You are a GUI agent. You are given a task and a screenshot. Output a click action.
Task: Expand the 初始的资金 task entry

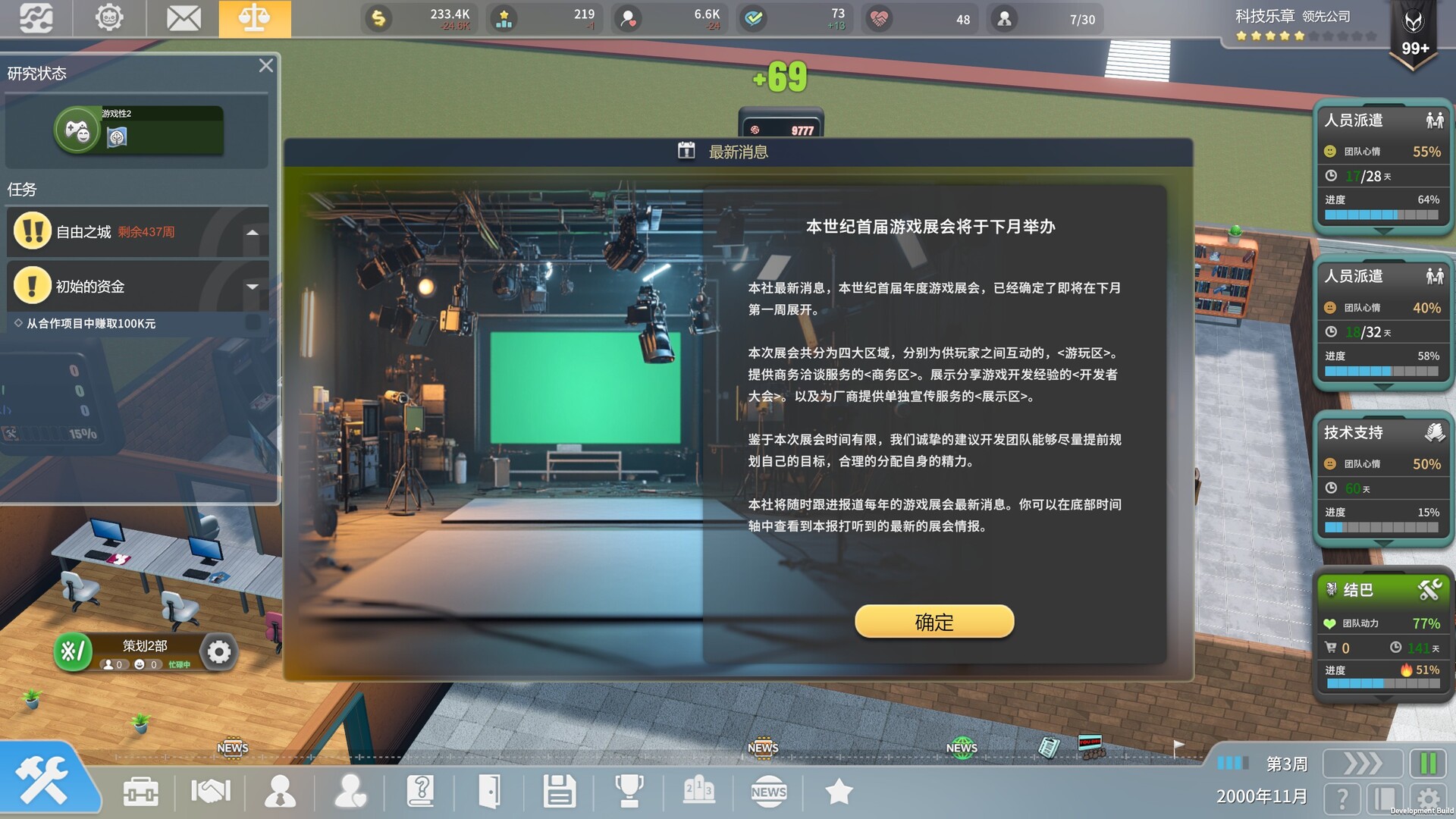coord(253,286)
